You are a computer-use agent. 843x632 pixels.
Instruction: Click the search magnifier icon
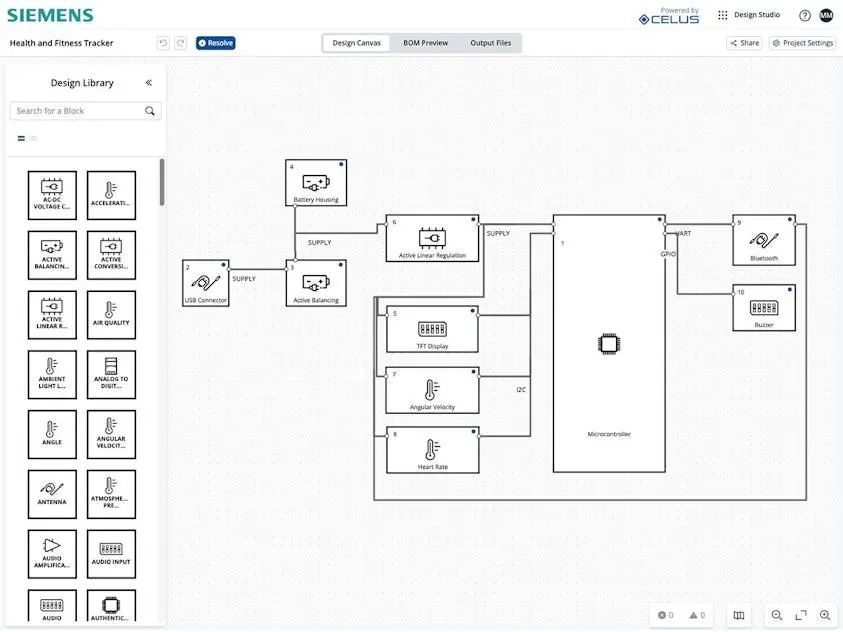tap(150, 111)
